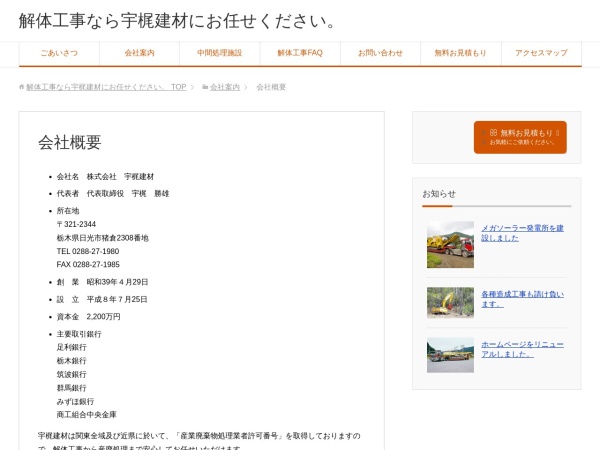This screenshot has width=600, height=450.
Task: Click the text 代表者 代表取締役
Action: coord(90,194)
